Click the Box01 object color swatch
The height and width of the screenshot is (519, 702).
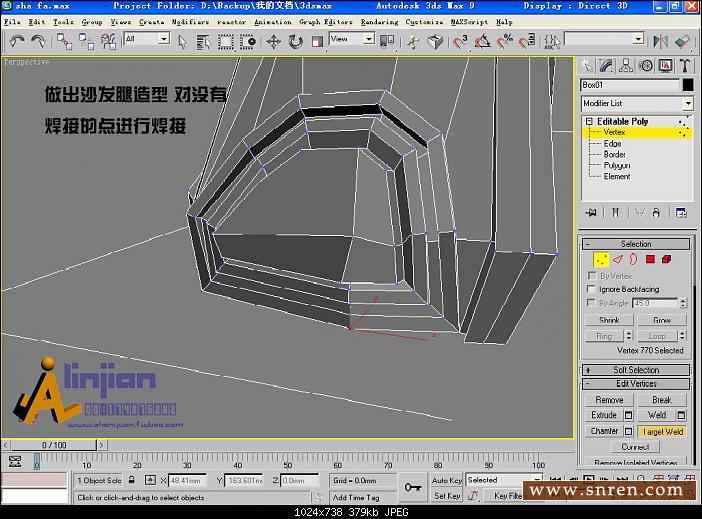click(x=687, y=85)
